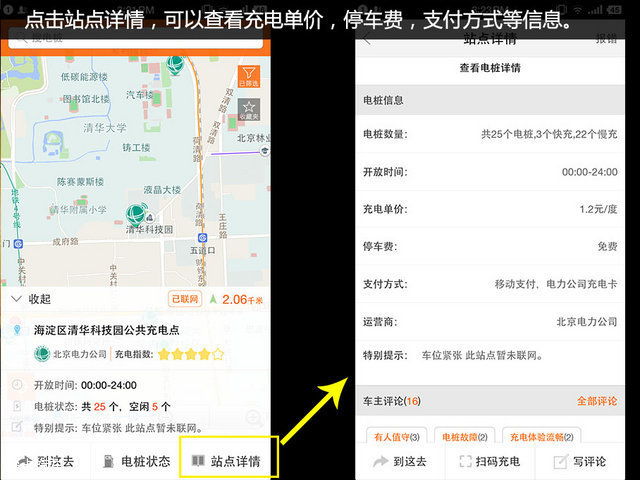
Task: Select 充电体验流畅 comment tag
Action: pyautogui.click(x=541, y=436)
